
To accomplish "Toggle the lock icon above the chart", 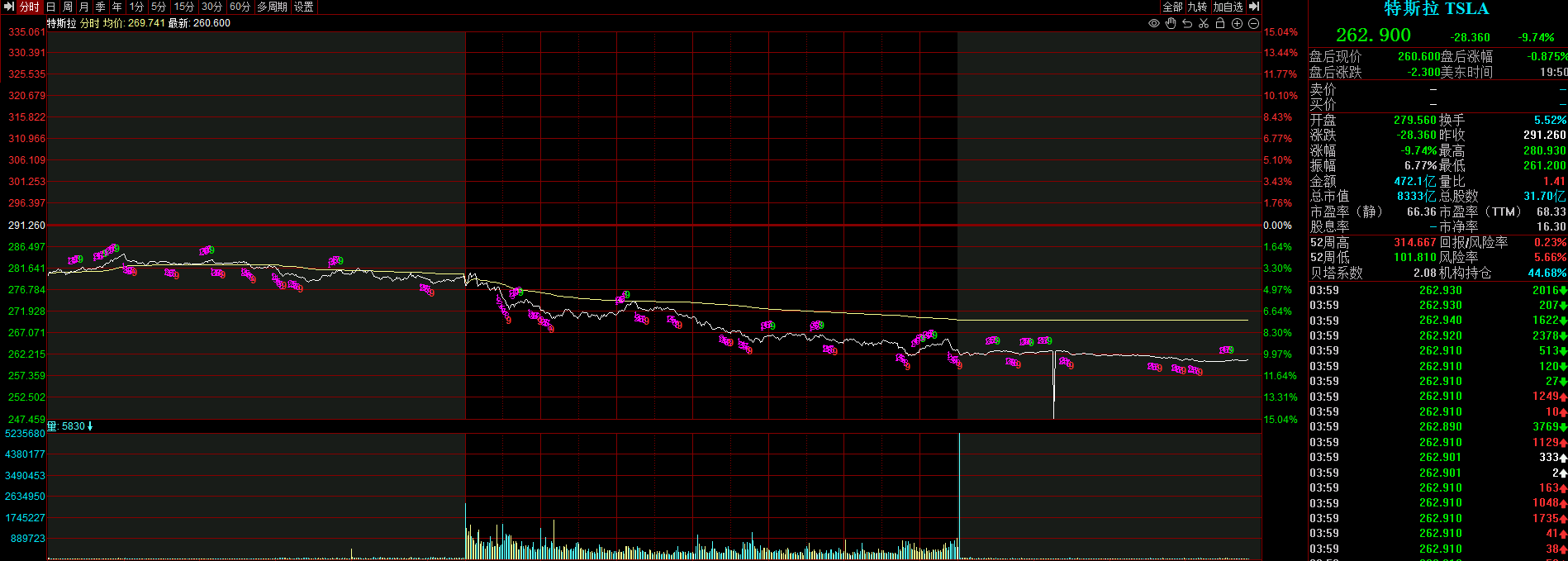I will (1220, 23).
